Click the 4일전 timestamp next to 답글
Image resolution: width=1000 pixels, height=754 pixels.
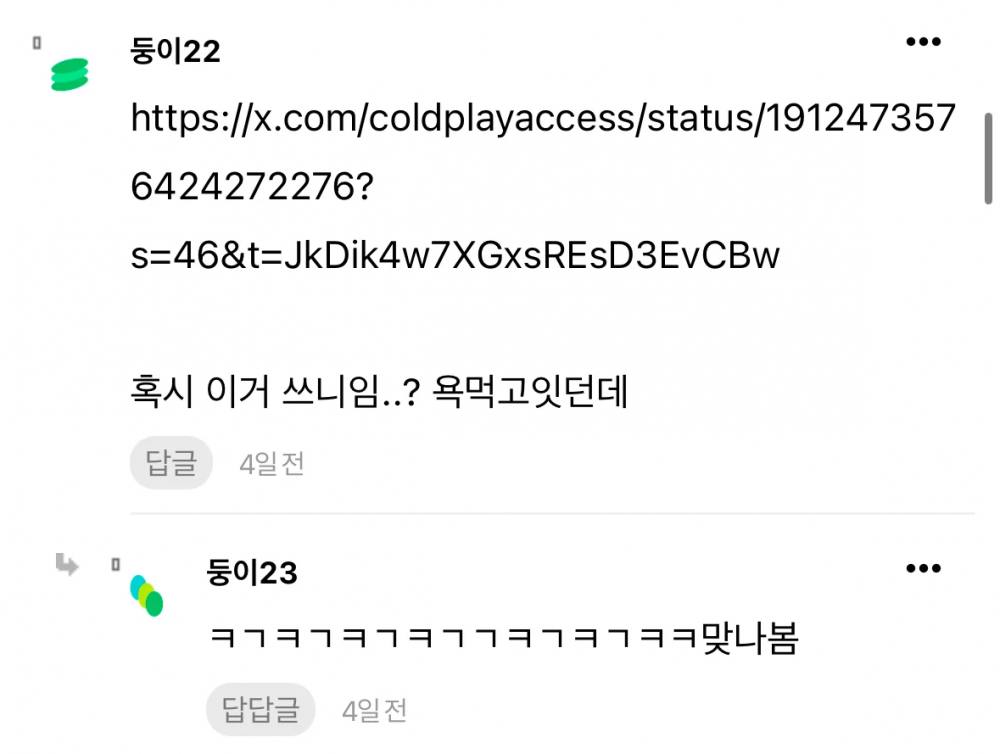[272, 464]
